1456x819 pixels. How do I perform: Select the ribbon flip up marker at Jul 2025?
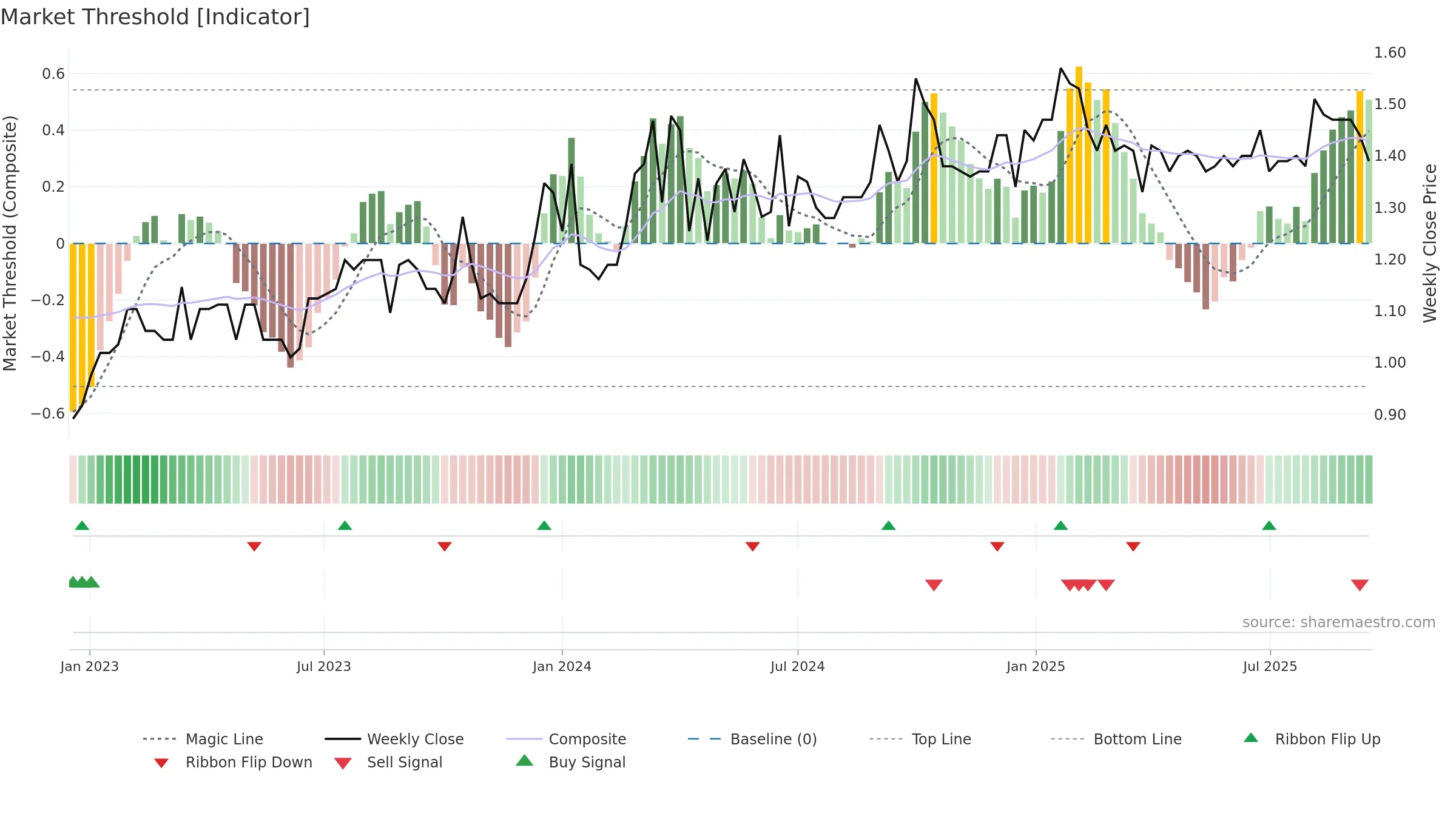[1269, 525]
